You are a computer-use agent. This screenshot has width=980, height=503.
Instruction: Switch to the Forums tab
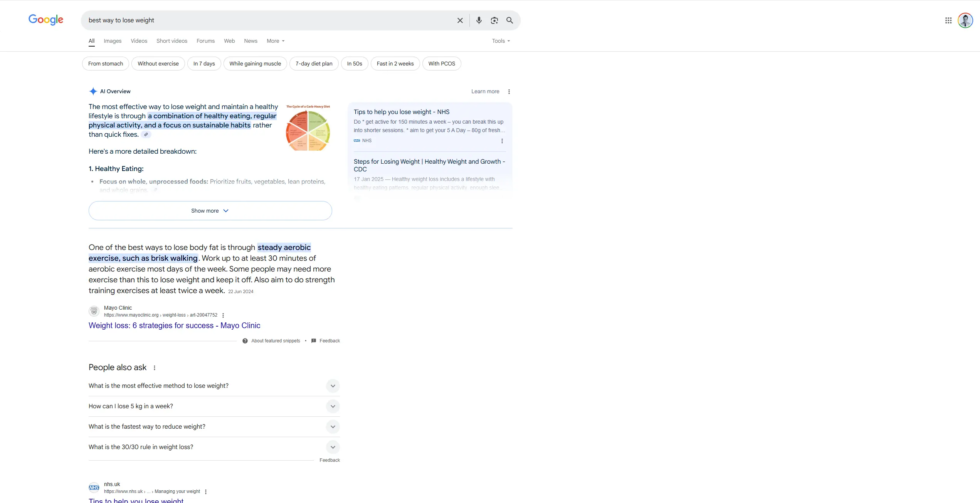pos(206,41)
